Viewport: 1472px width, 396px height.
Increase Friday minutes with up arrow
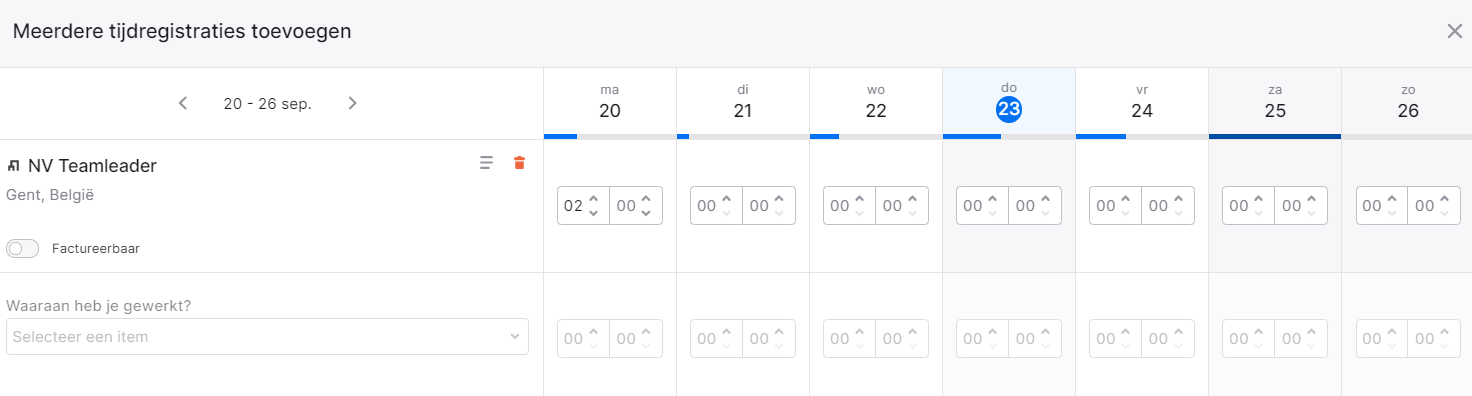1178,199
